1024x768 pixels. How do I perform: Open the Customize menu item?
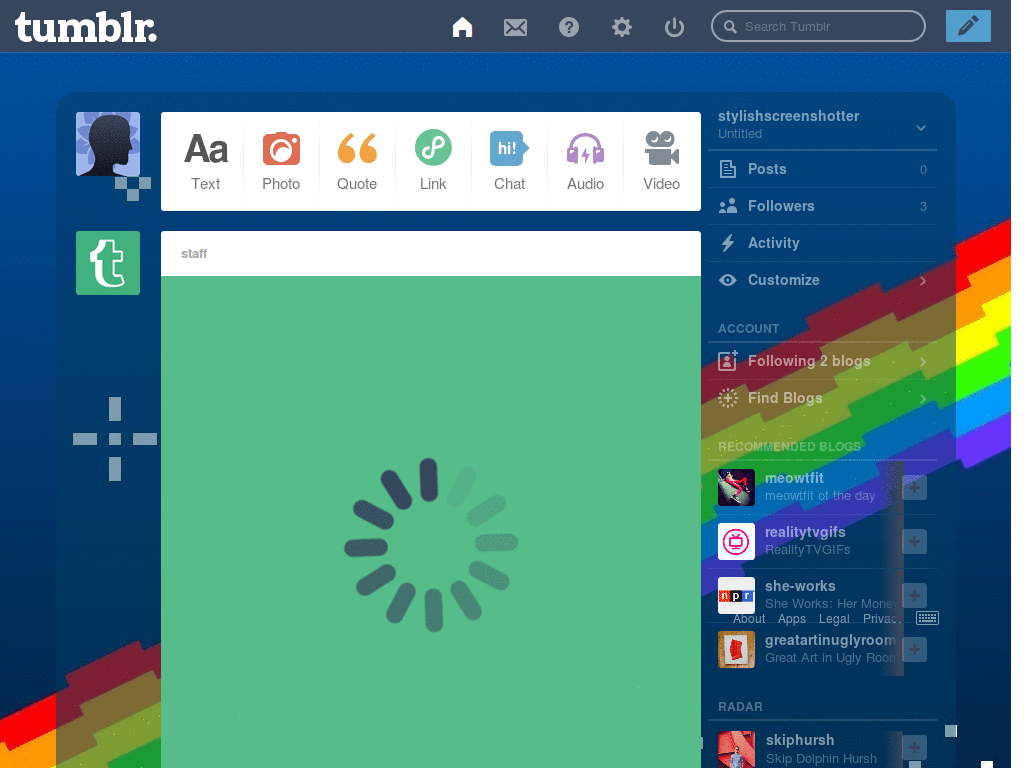822,280
